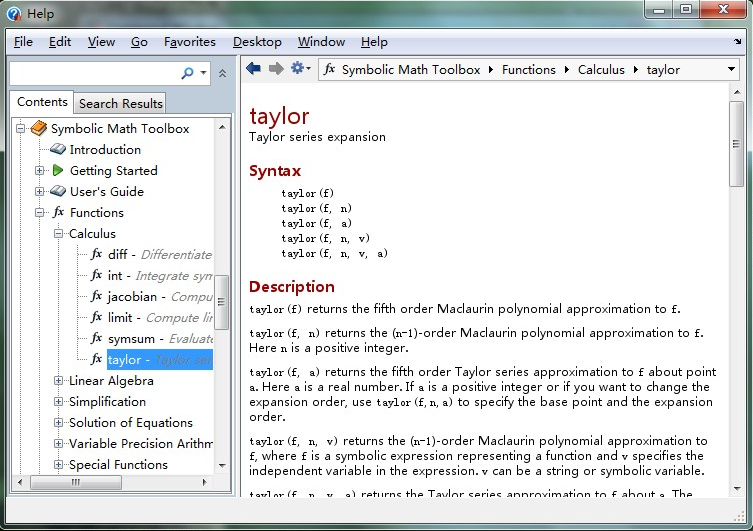Open the View menu
Viewport: 753px width, 531px height.
pyautogui.click(x=101, y=42)
